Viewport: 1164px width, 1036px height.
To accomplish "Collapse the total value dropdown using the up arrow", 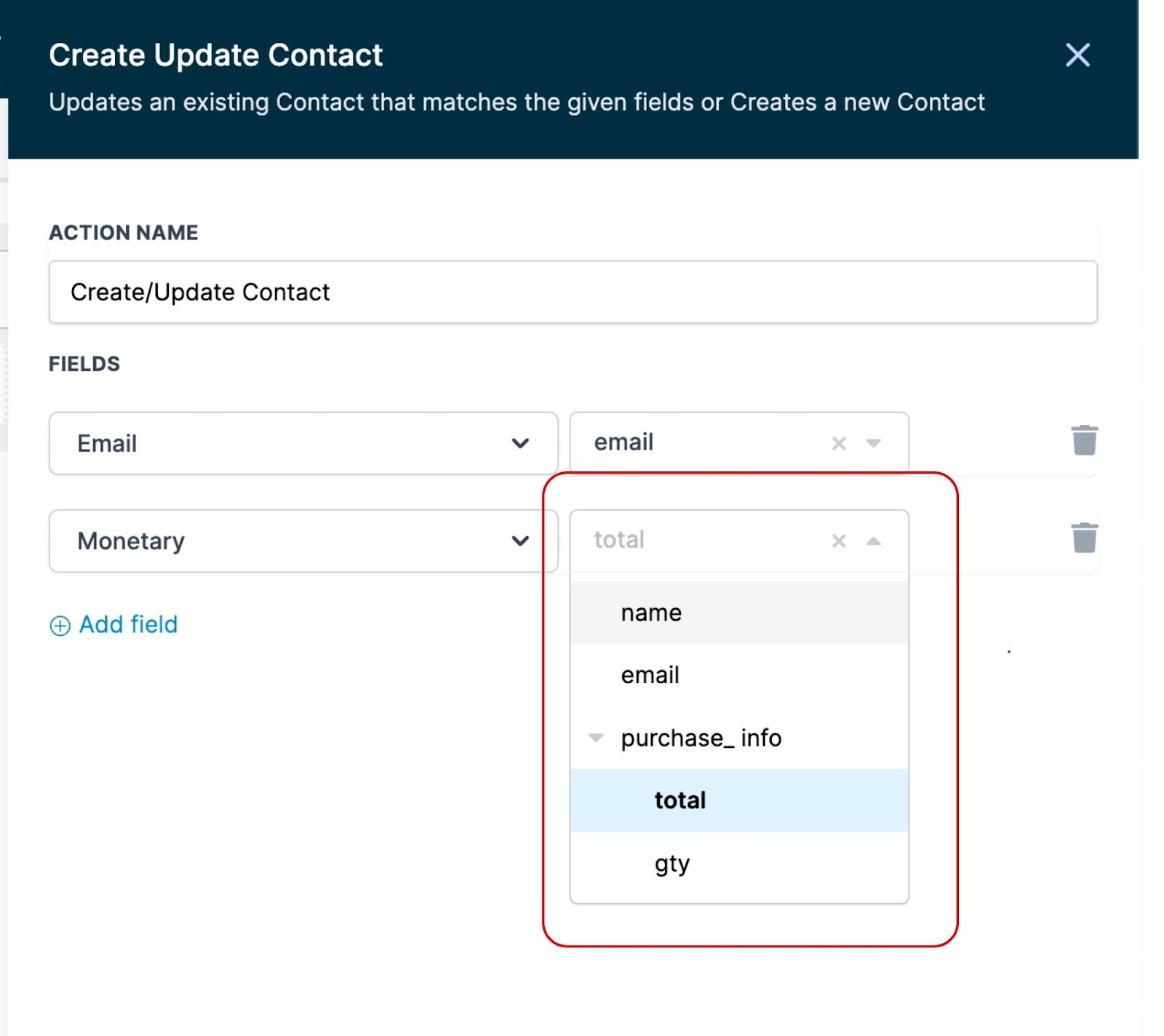I will click(x=872, y=541).
